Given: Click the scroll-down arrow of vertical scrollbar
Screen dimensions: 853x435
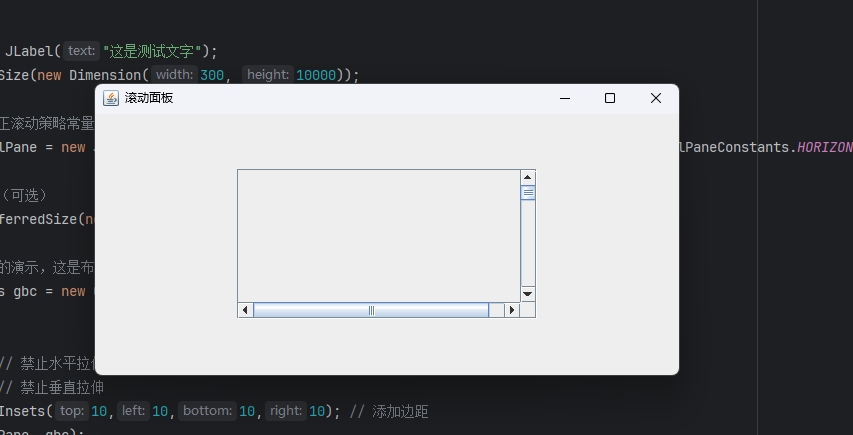Looking at the screenshot, I should 527,294.
